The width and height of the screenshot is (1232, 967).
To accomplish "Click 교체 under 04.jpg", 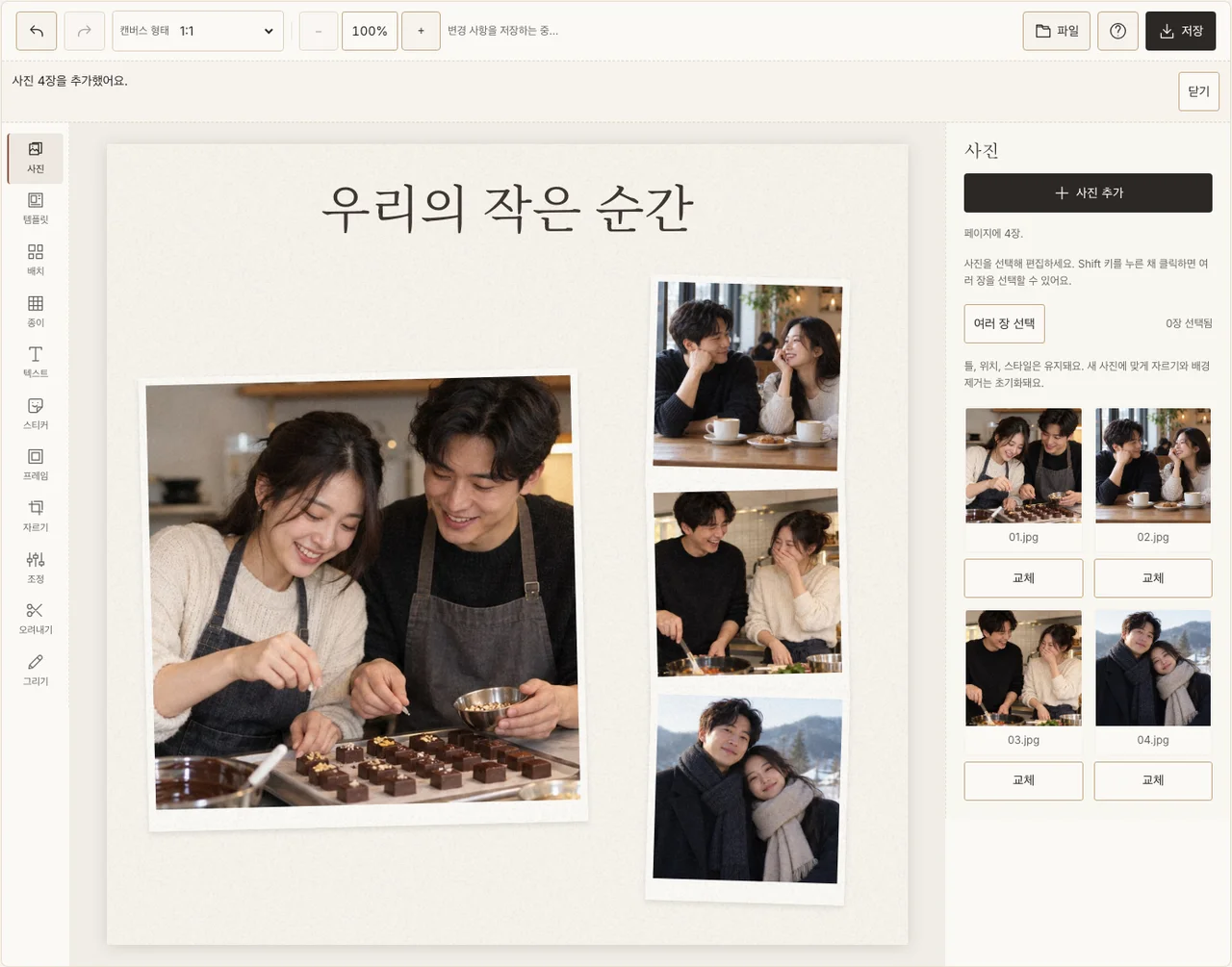I will pos(1153,780).
